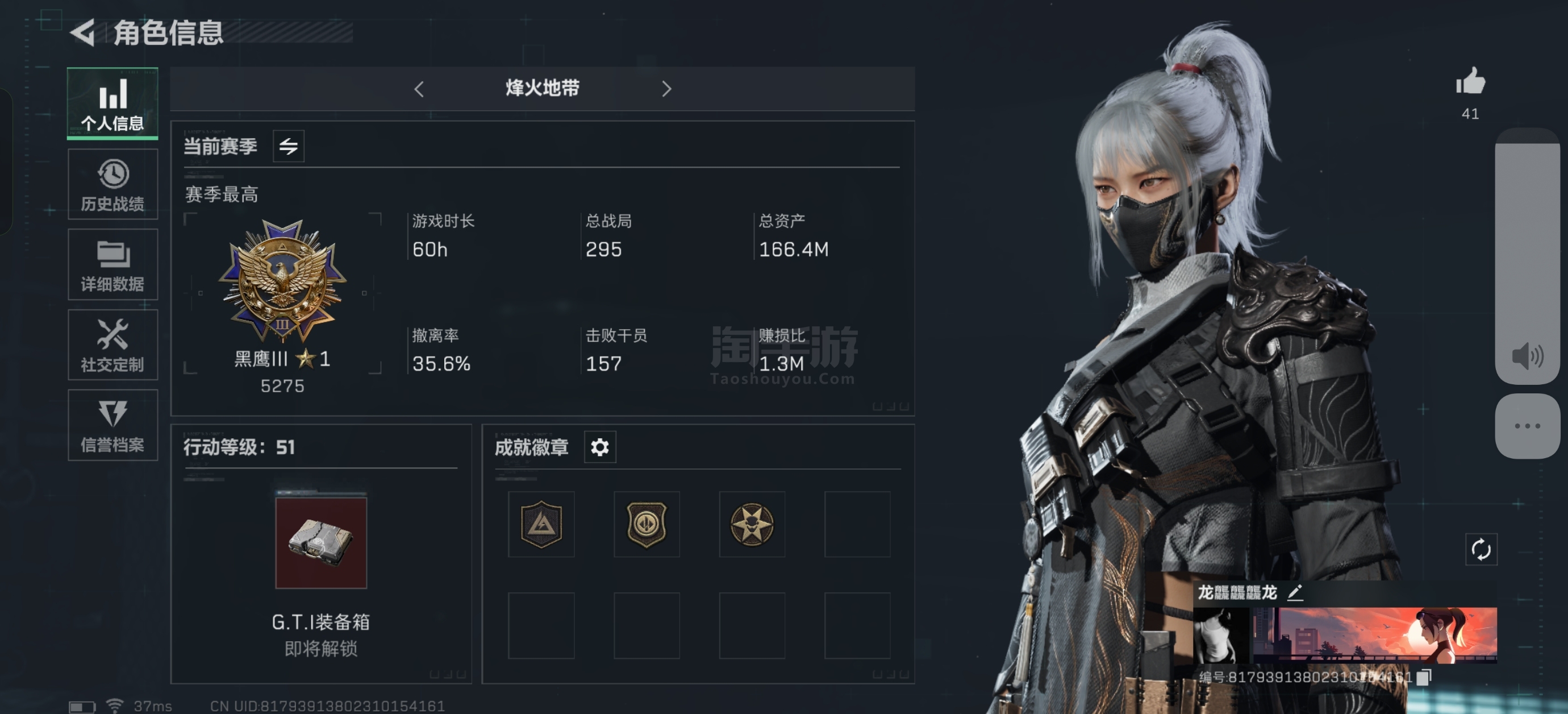
Task: Switch to next mode with right chevron
Action: point(666,89)
